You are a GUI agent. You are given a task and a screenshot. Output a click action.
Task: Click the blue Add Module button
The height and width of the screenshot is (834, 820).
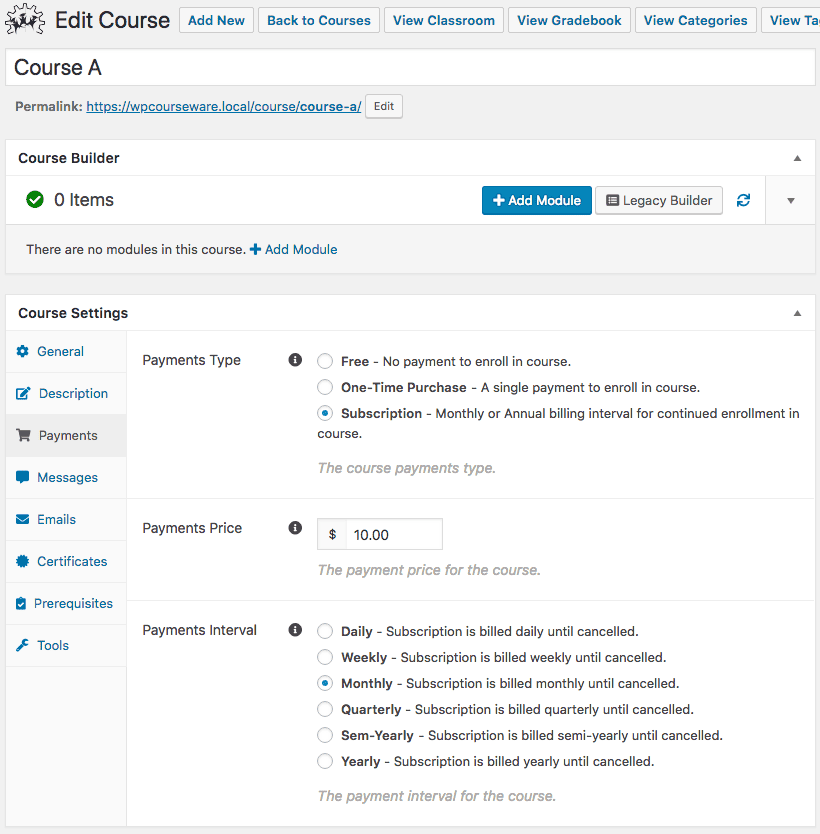click(x=537, y=201)
